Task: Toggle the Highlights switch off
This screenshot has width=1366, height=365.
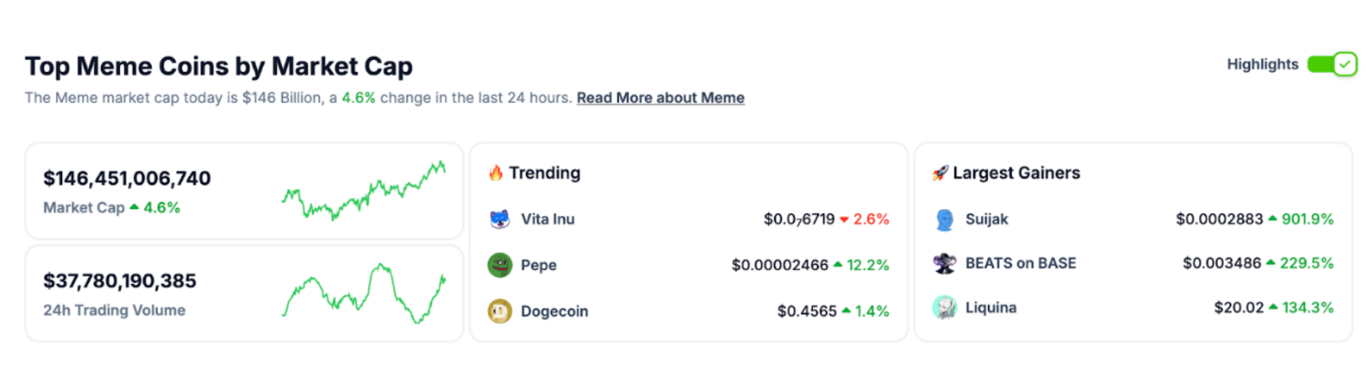Action: tap(1331, 64)
